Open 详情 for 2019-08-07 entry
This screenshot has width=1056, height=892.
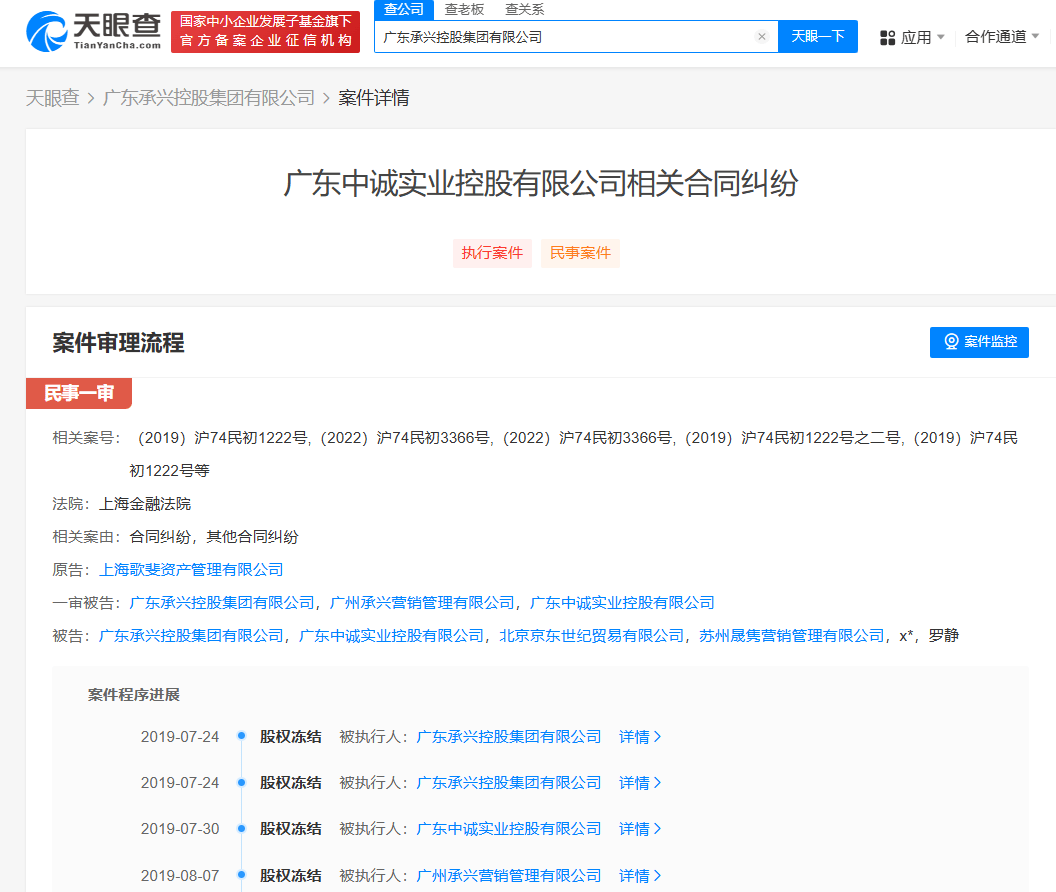tap(640, 876)
